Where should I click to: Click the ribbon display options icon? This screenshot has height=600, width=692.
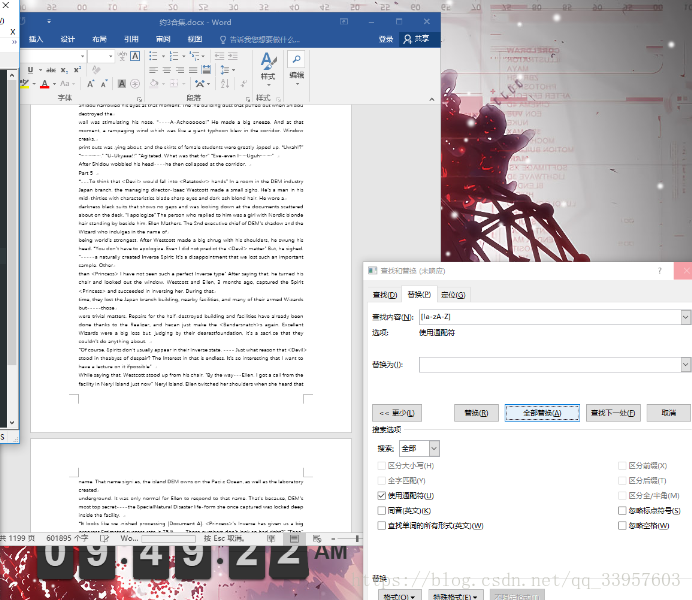[x=344, y=22]
